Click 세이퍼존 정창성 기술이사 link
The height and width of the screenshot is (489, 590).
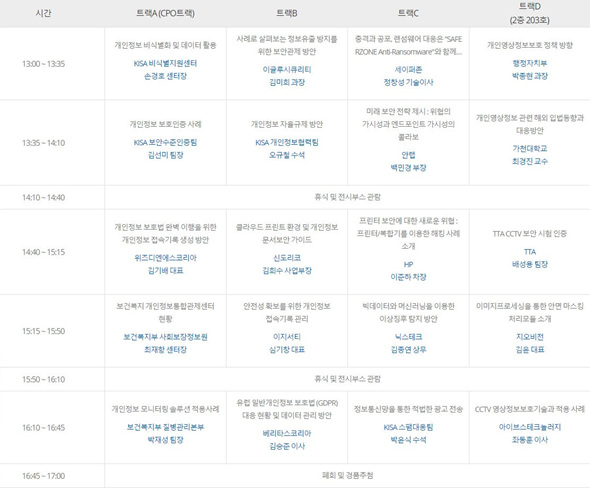point(408,76)
